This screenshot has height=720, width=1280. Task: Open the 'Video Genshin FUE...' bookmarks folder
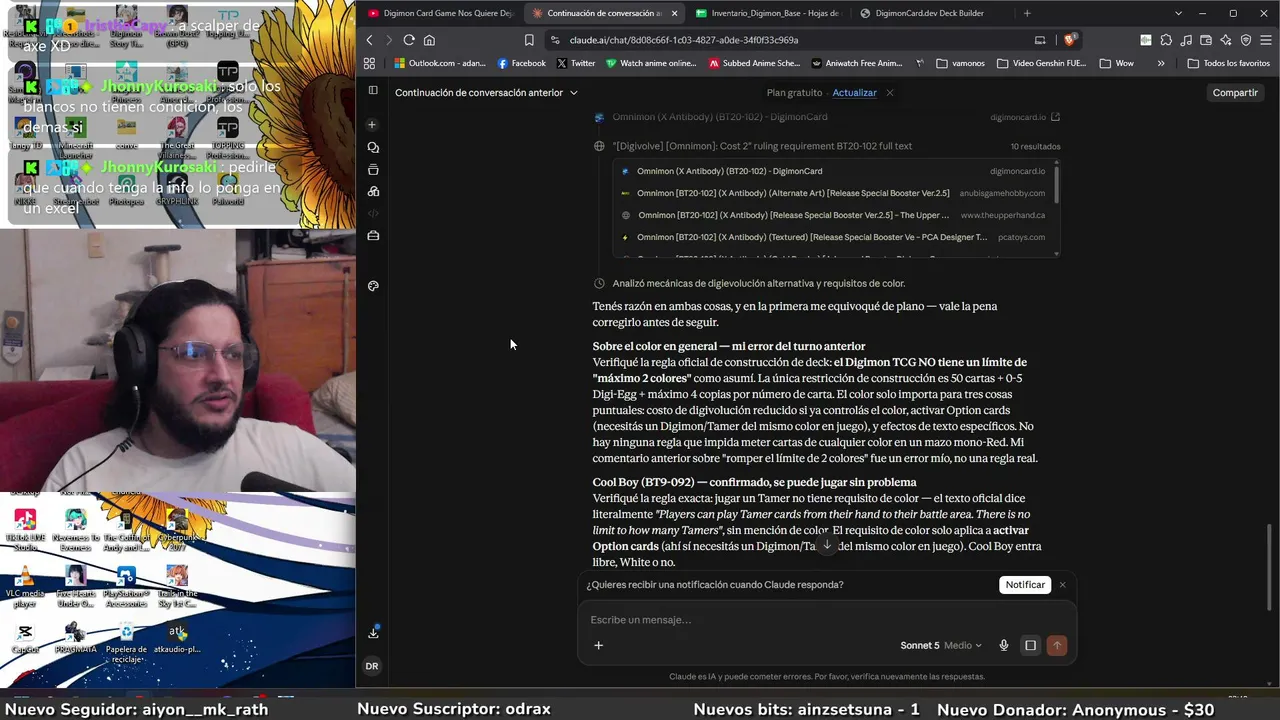click(x=1041, y=63)
